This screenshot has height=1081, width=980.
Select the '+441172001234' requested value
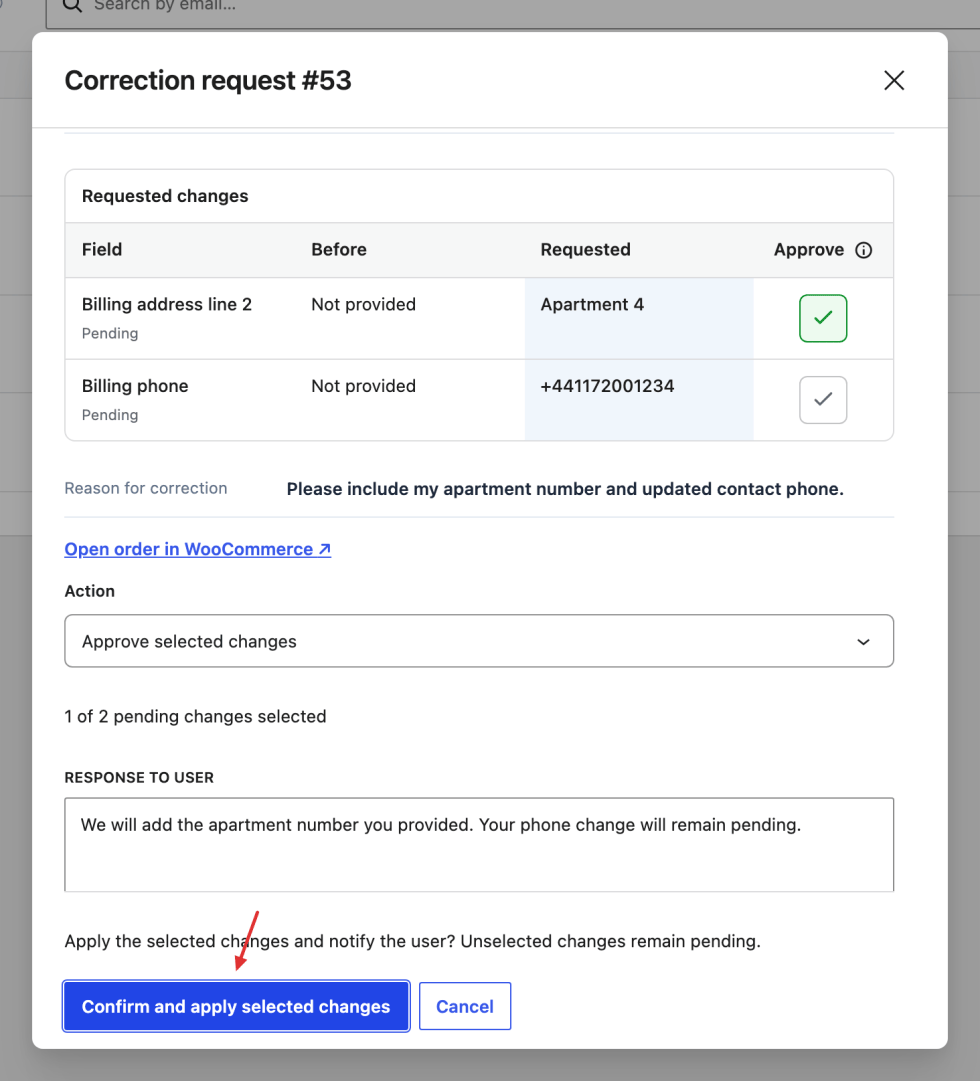(x=607, y=386)
